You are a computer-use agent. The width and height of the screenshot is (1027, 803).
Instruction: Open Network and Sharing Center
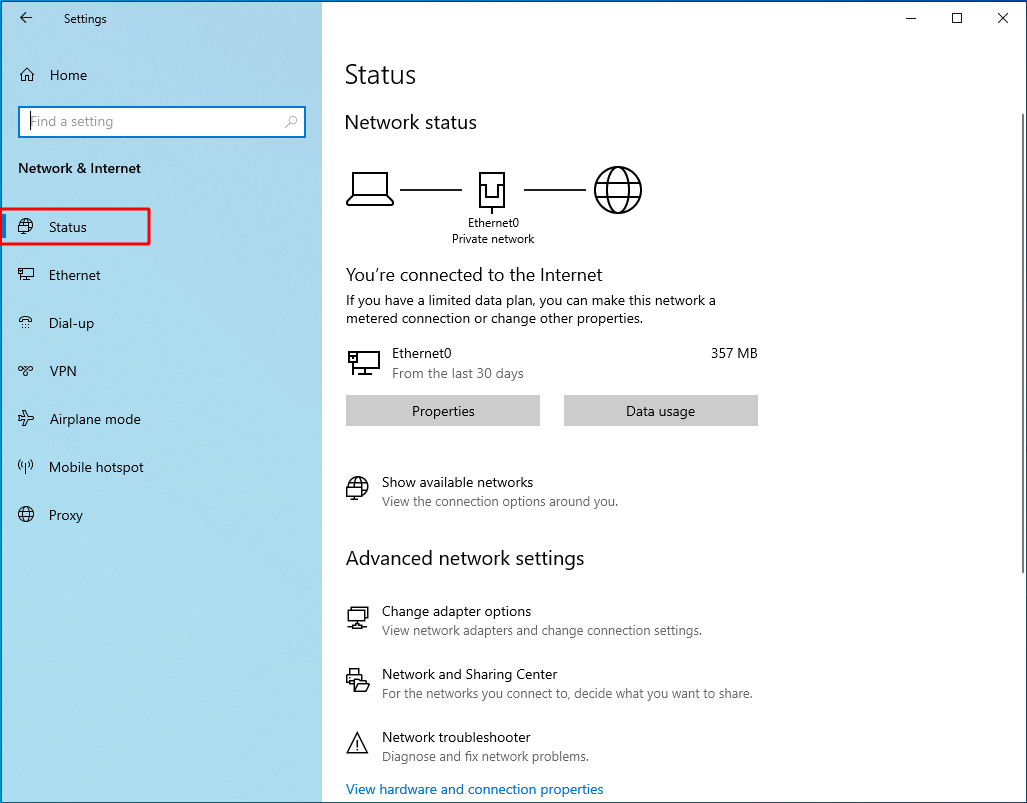(x=470, y=674)
